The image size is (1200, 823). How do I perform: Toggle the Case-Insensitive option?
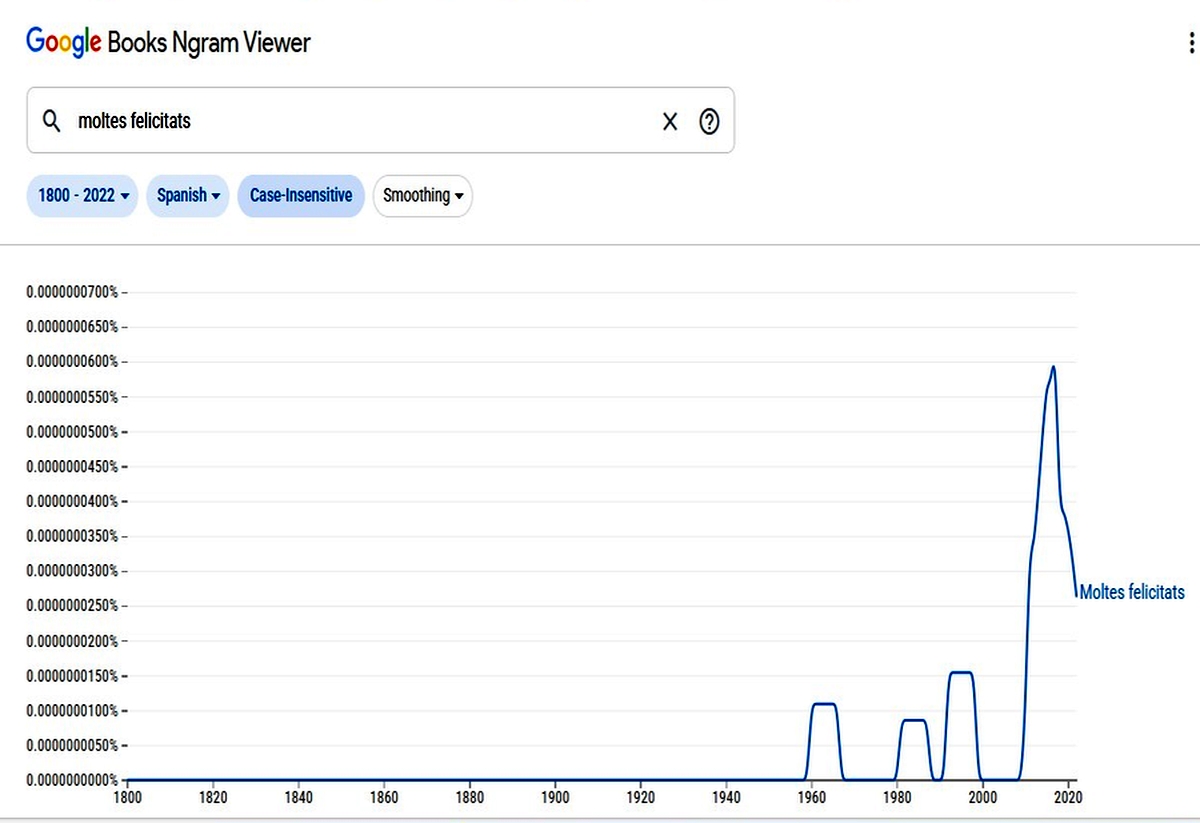click(x=301, y=195)
